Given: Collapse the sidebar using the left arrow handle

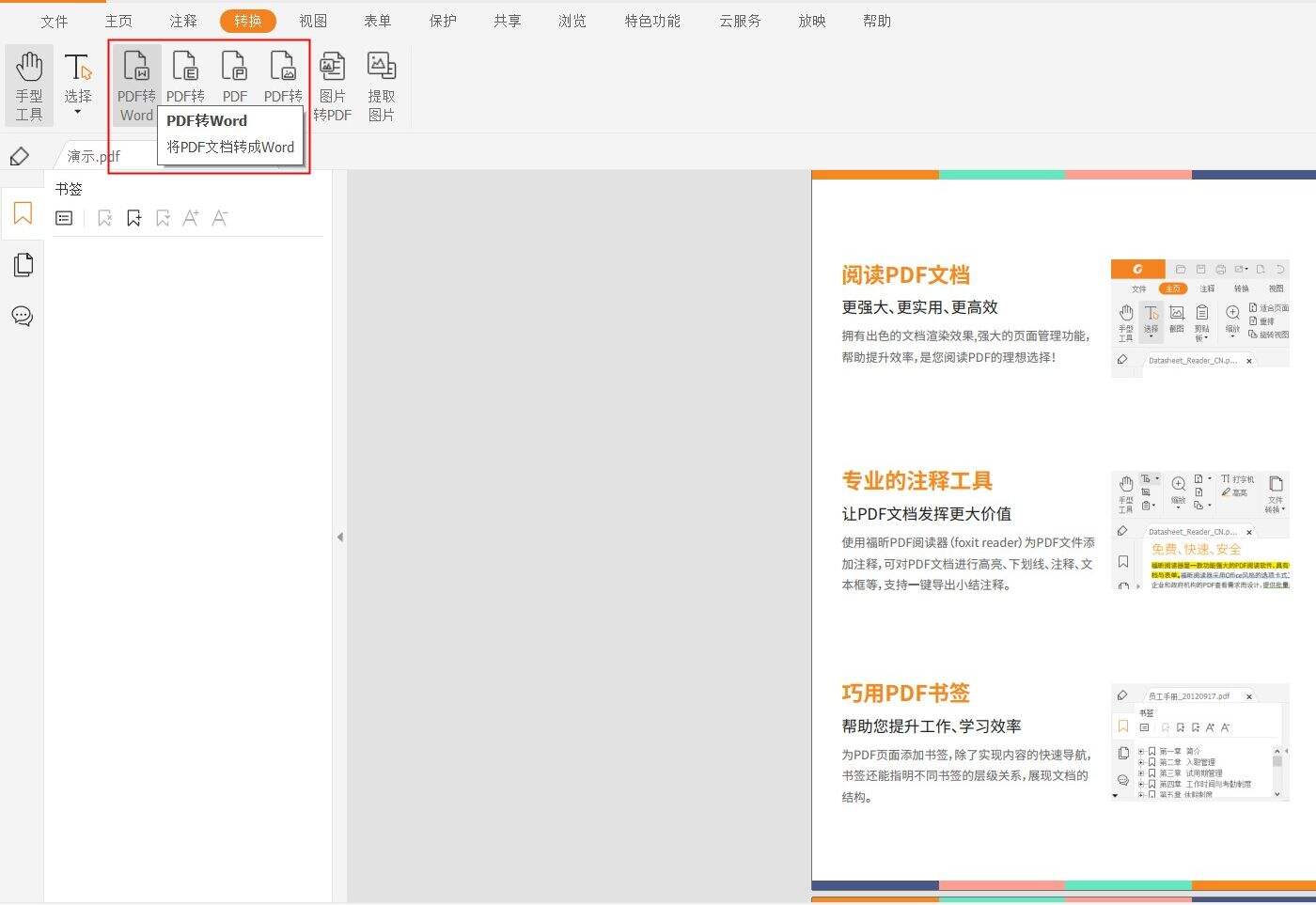Looking at the screenshot, I should (340, 537).
